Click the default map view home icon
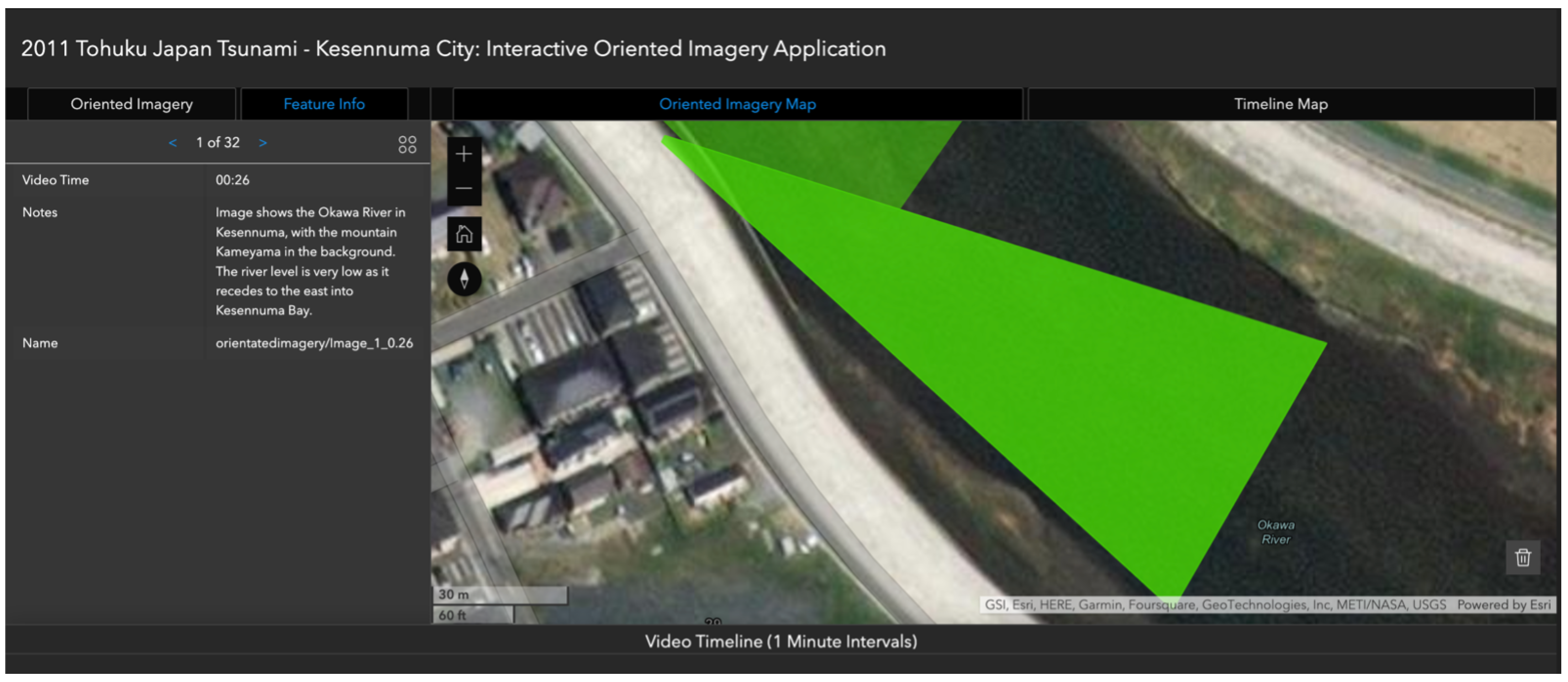 coord(464,234)
